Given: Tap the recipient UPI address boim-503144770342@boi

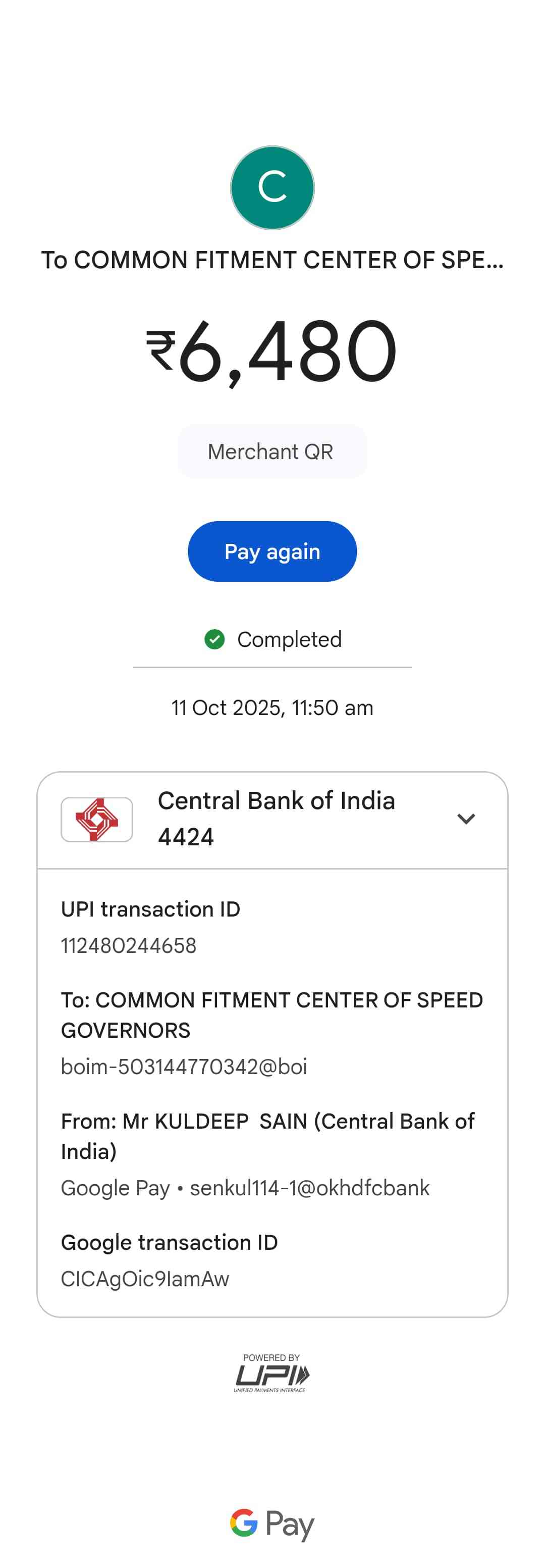Looking at the screenshot, I should pos(184,1067).
